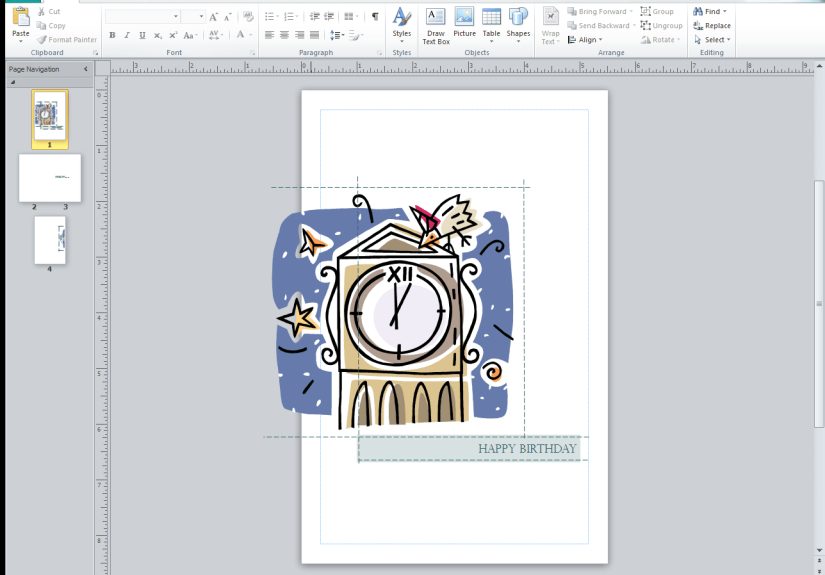
Task: Click the Draw Text Box tool
Action: [436, 25]
